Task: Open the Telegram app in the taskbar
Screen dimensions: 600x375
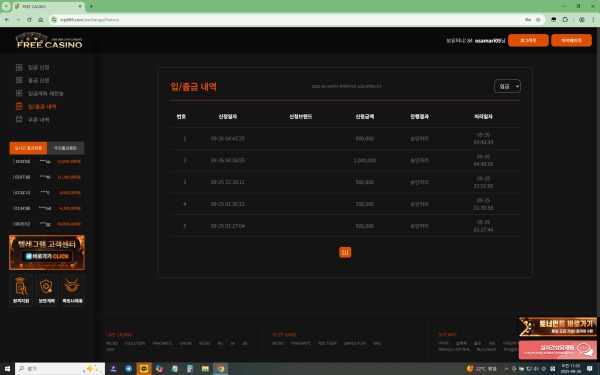Action: [129, 368]
